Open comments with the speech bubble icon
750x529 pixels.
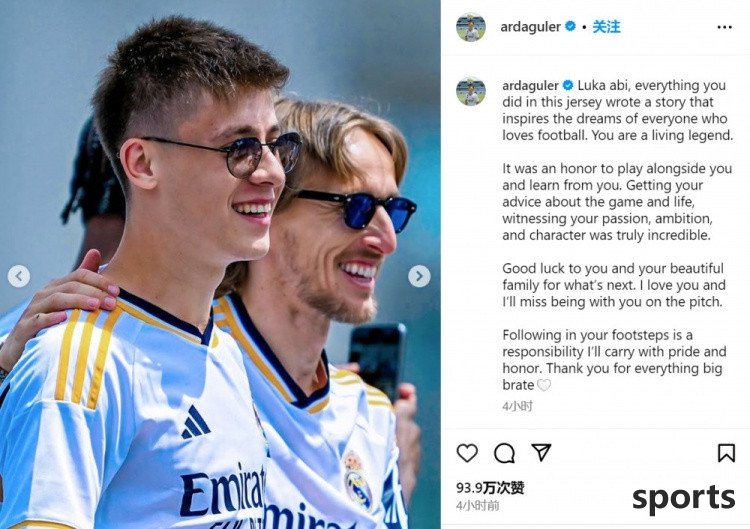pyautogui.click(x=504, y=453)
